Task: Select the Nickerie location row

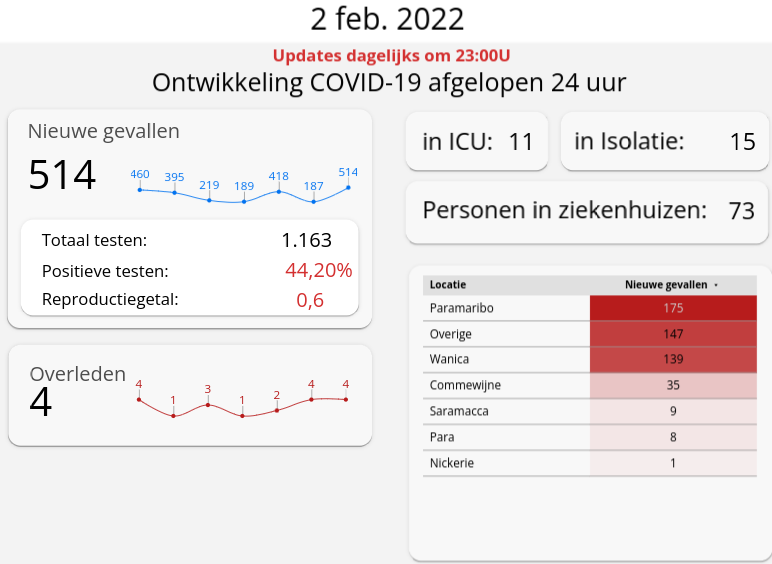Action: point(452,463)
